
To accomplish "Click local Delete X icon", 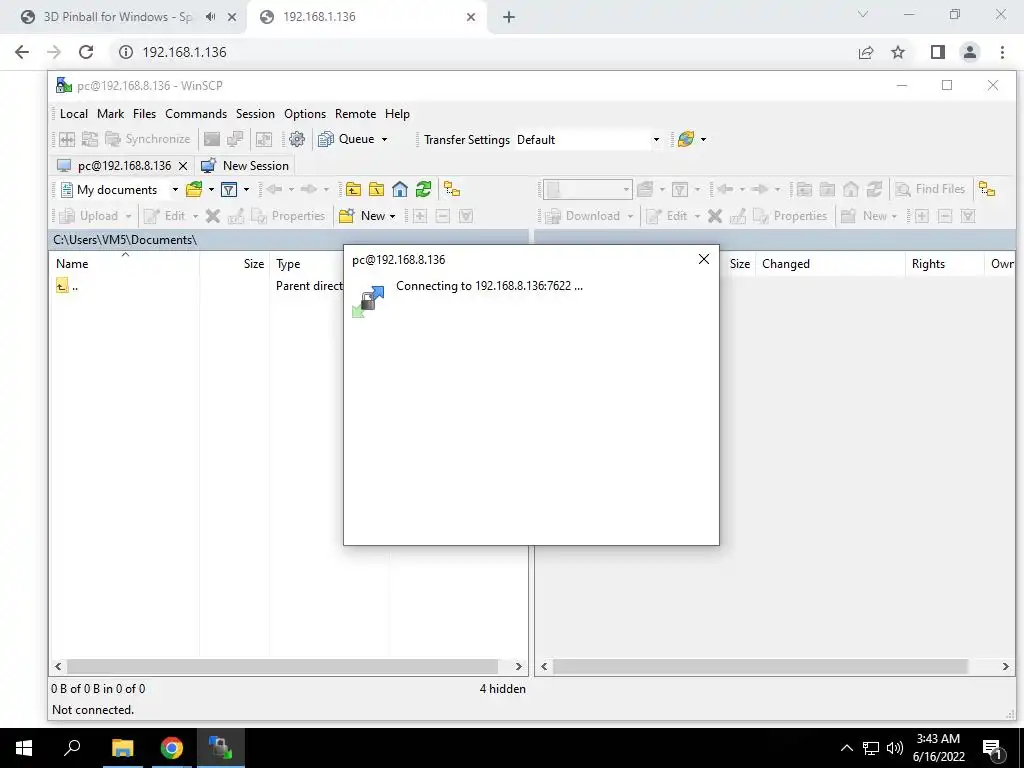I will (x=213, y=216).
